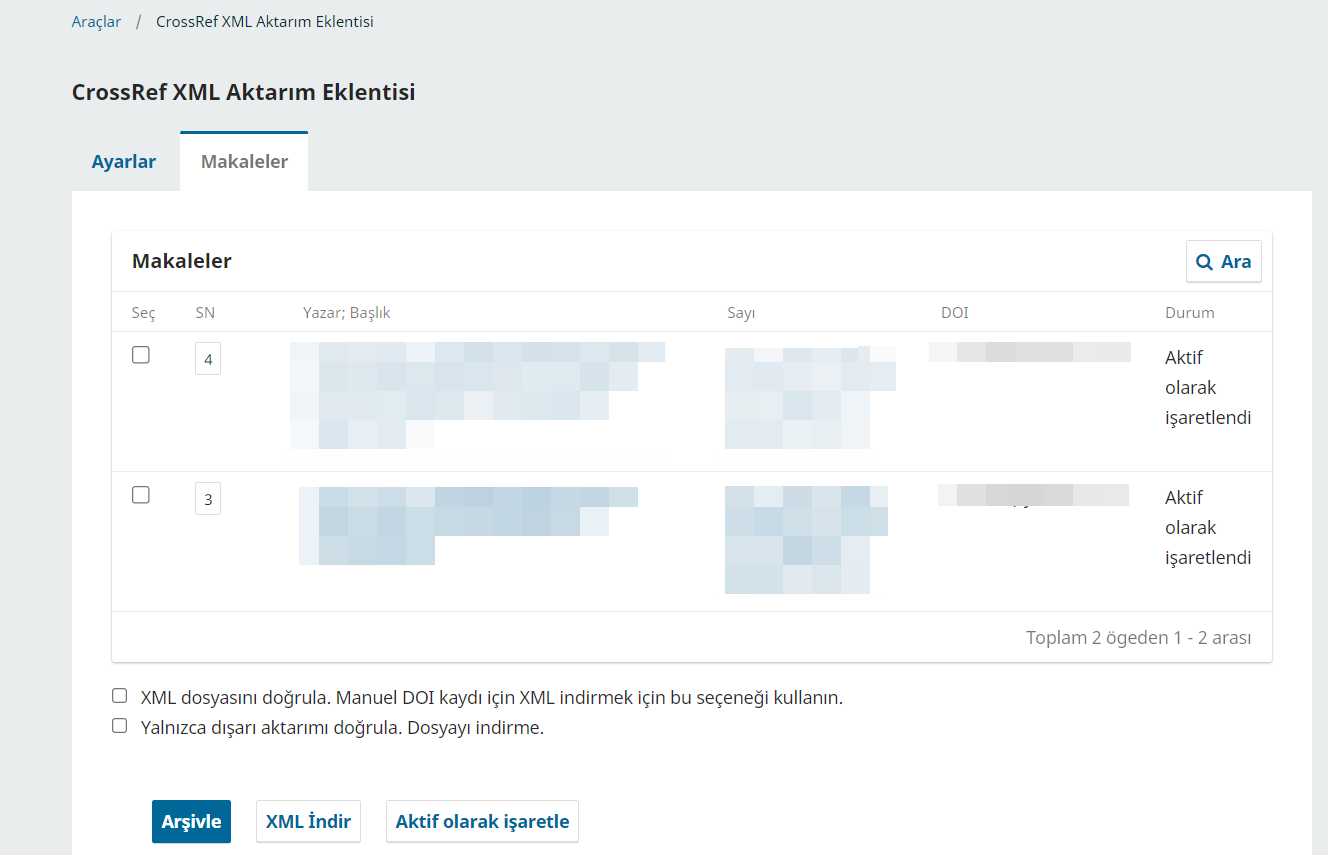Click the DOI of article 3
Viewport: 1328px width, 855px height.
tap(1033, 495)
